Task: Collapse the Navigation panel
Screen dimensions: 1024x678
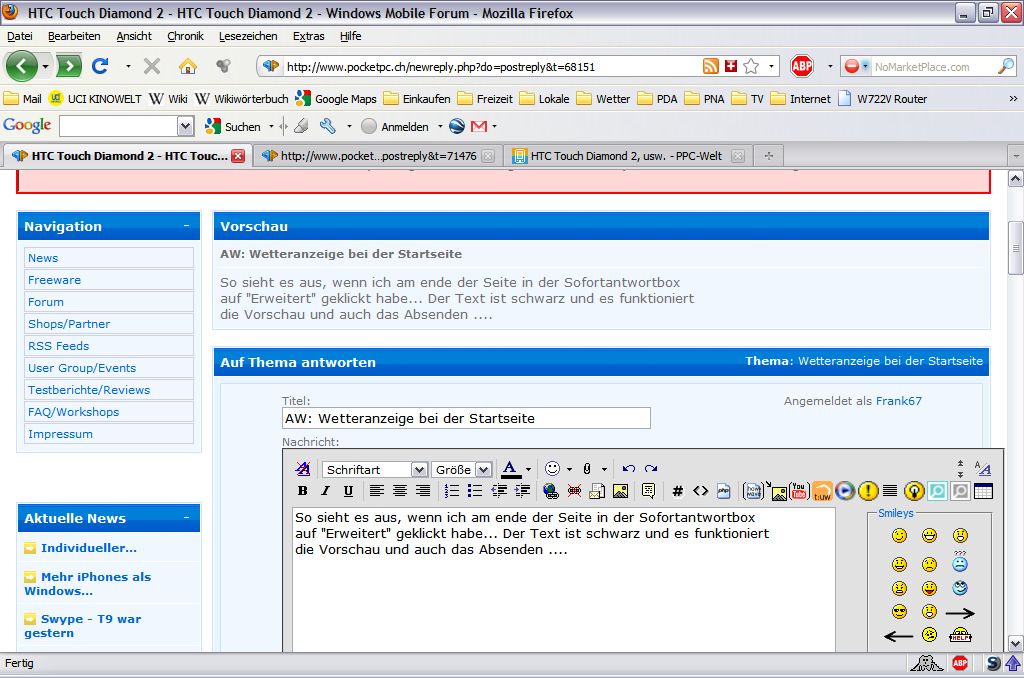Action: pyautogui.click(x=186, y=226)
